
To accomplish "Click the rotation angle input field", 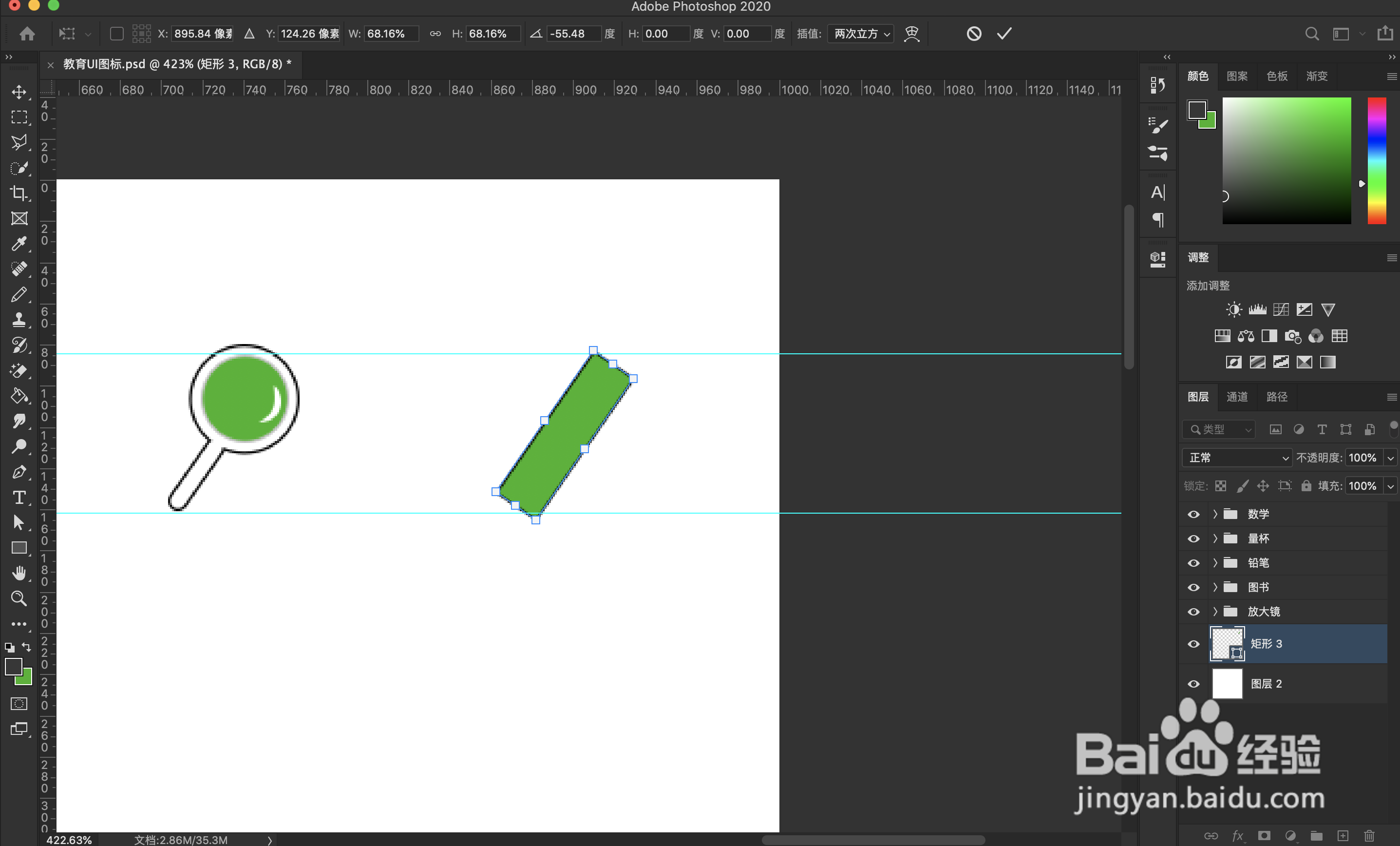I will (573, 34).
